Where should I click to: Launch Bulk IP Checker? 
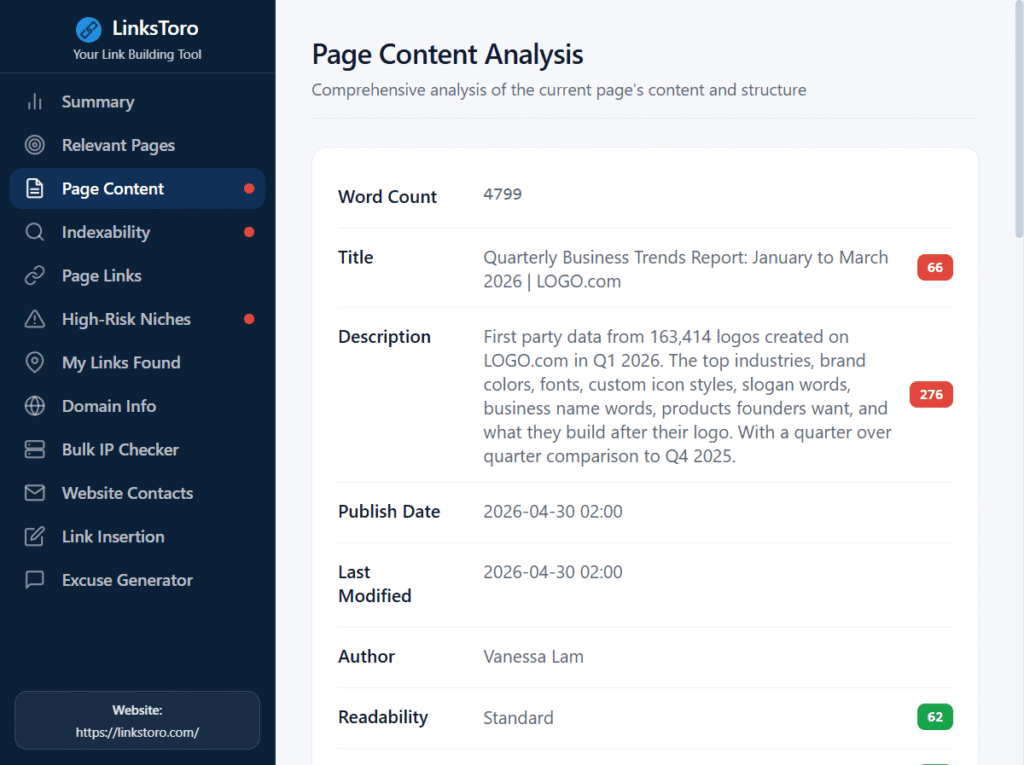137,449
